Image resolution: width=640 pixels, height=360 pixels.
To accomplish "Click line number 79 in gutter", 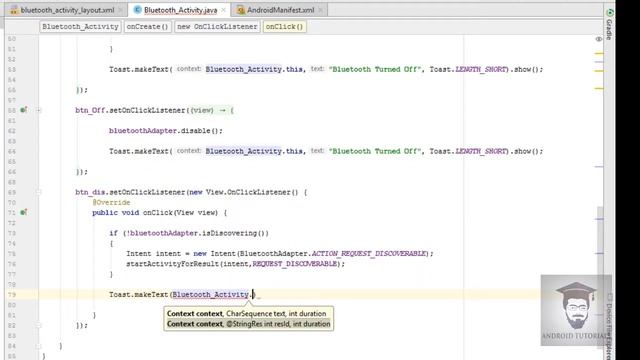I will (11, 295).
